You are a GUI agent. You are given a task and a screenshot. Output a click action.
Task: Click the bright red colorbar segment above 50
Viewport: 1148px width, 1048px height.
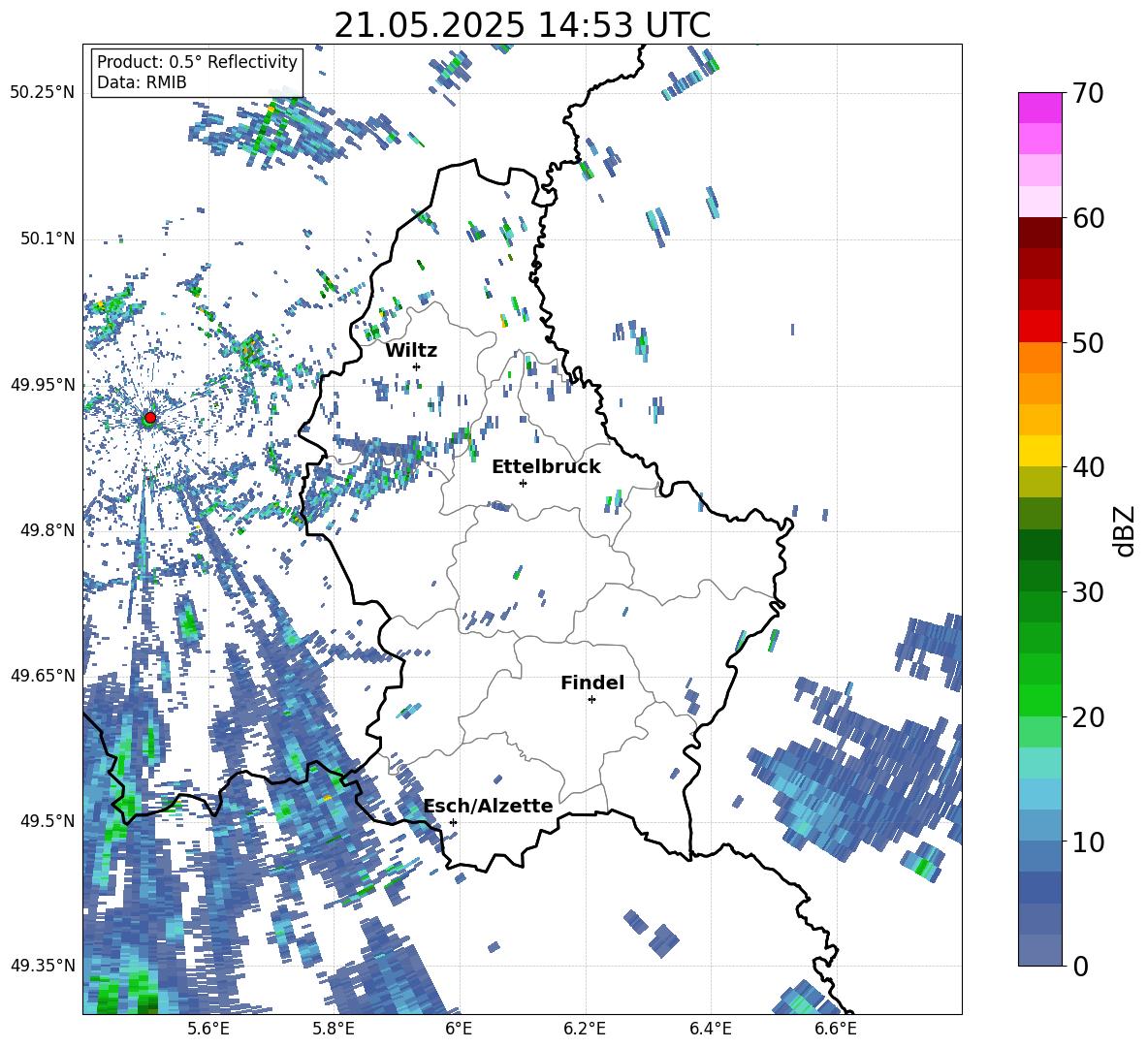(1039, 327)
